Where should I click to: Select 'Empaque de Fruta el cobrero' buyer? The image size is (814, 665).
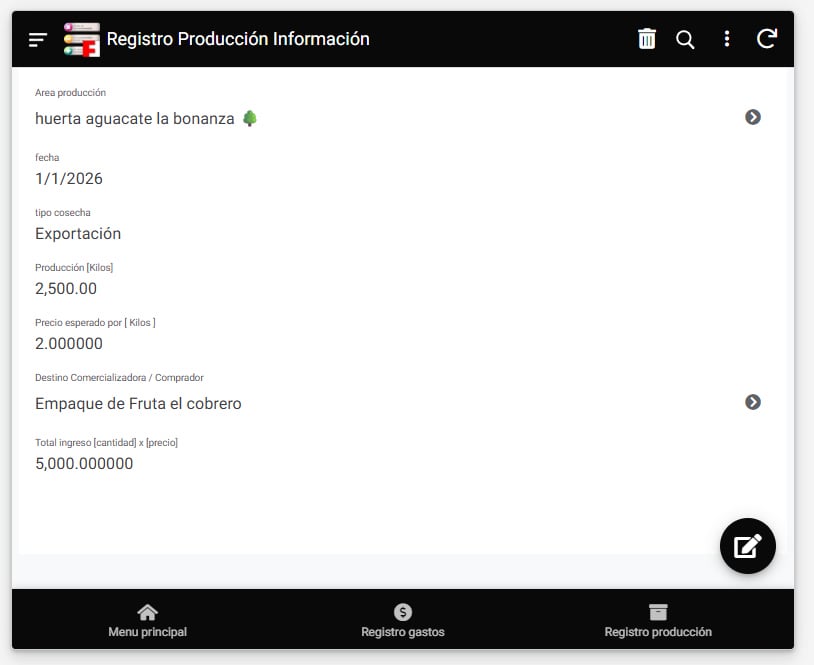138,404
